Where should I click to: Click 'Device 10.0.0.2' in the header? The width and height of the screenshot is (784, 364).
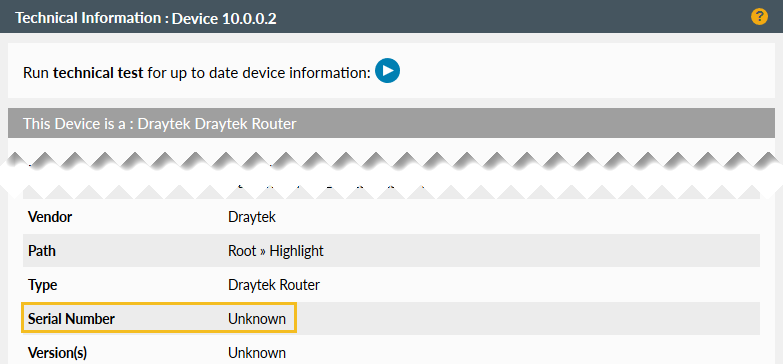(x=224, y=18)
